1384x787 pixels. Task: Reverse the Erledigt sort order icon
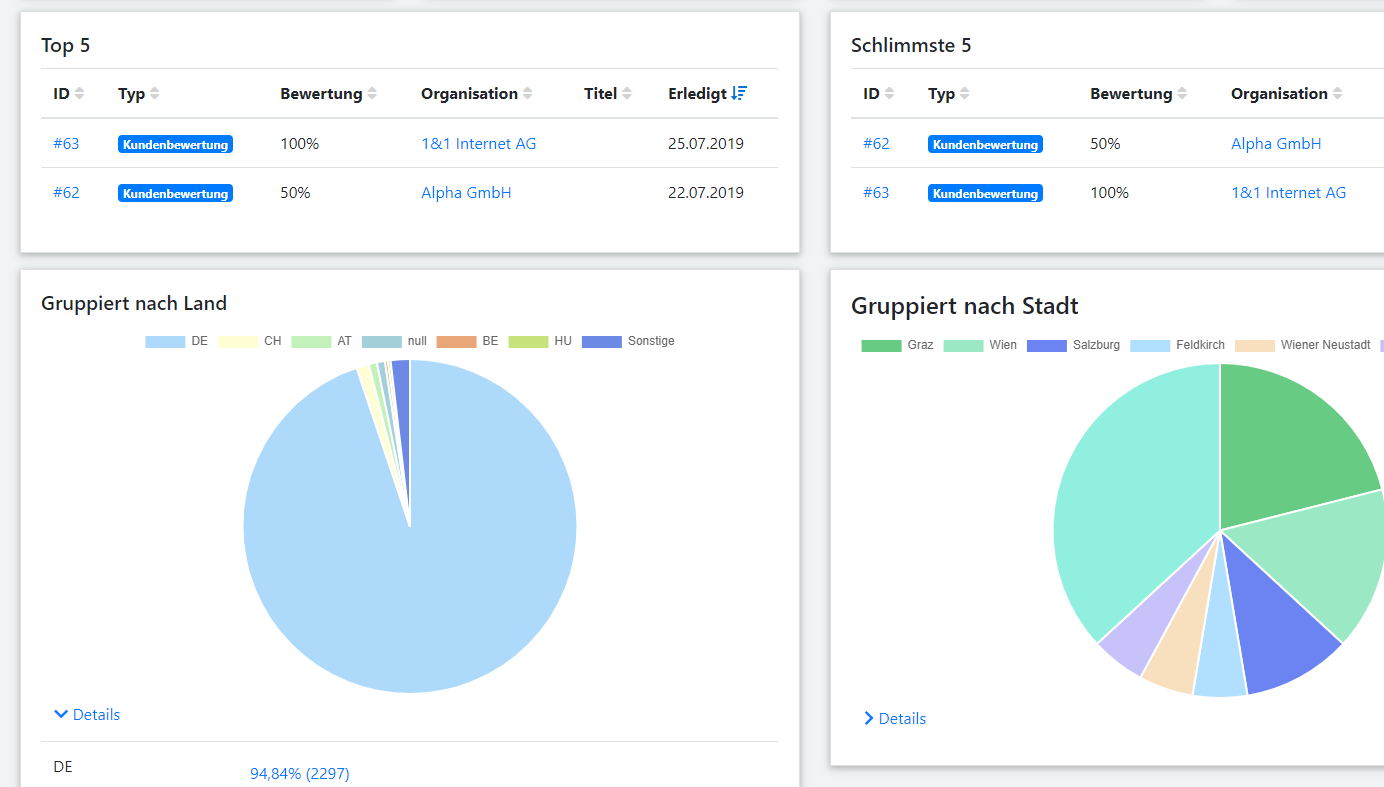tap(739, 93)
